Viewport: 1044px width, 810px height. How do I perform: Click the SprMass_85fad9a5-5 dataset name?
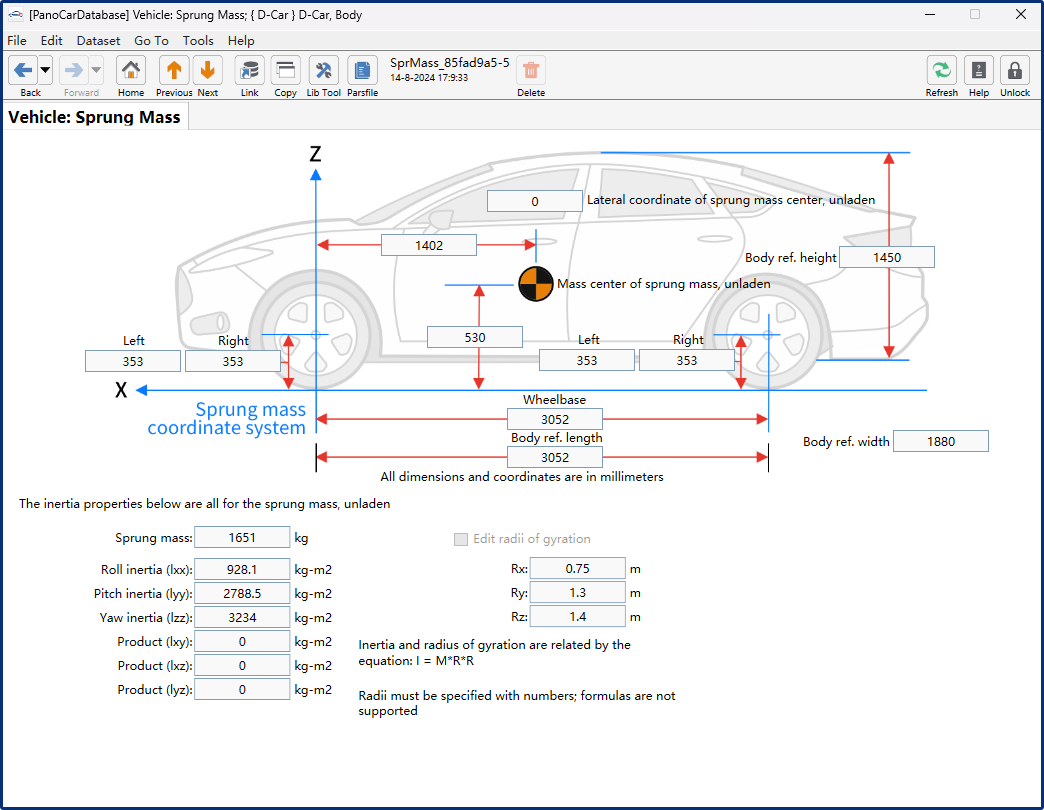click(x=449, y=63)
